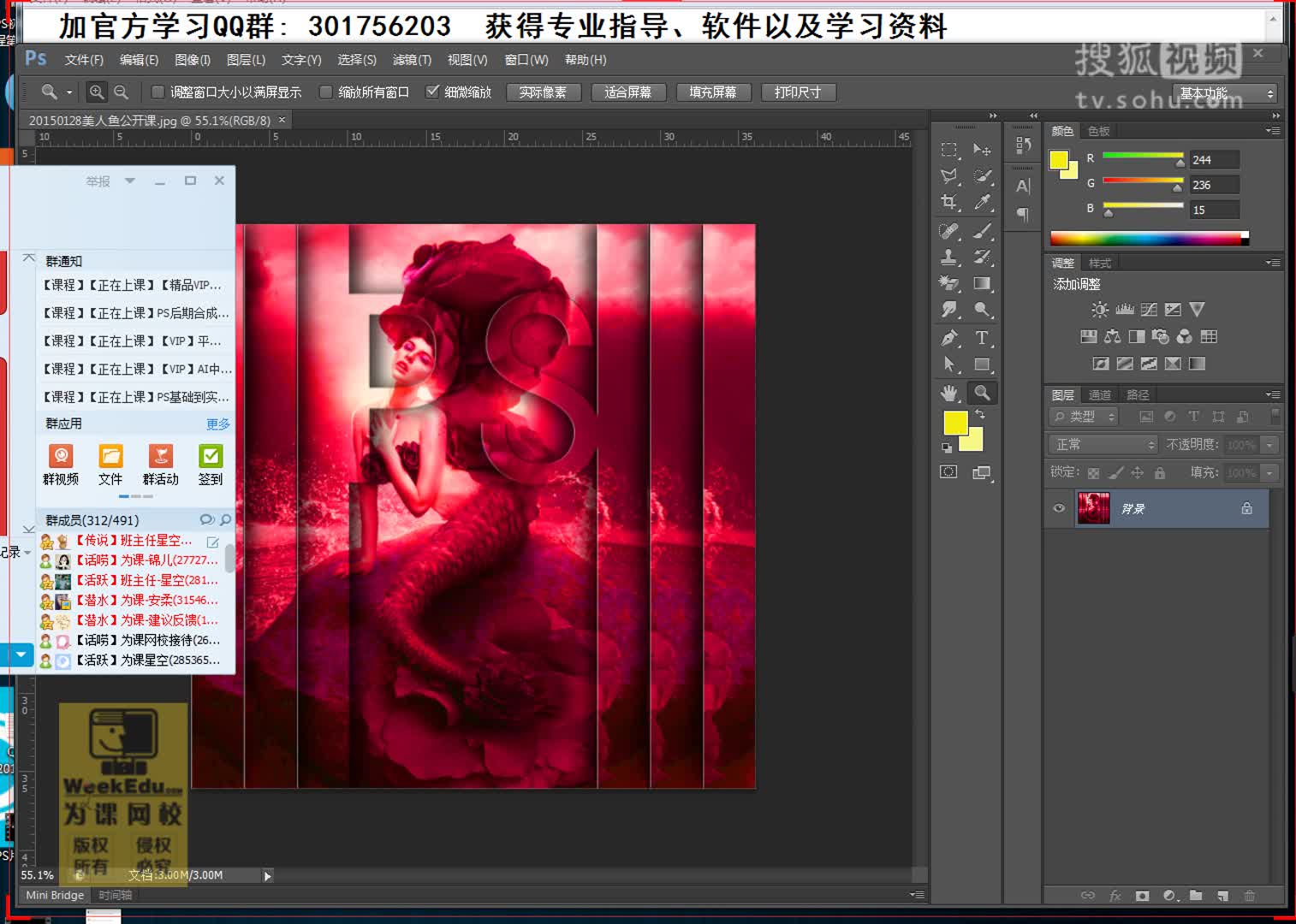
Task: Hide the 背景 layer visibility eye
Action: tap(1059, 508)
